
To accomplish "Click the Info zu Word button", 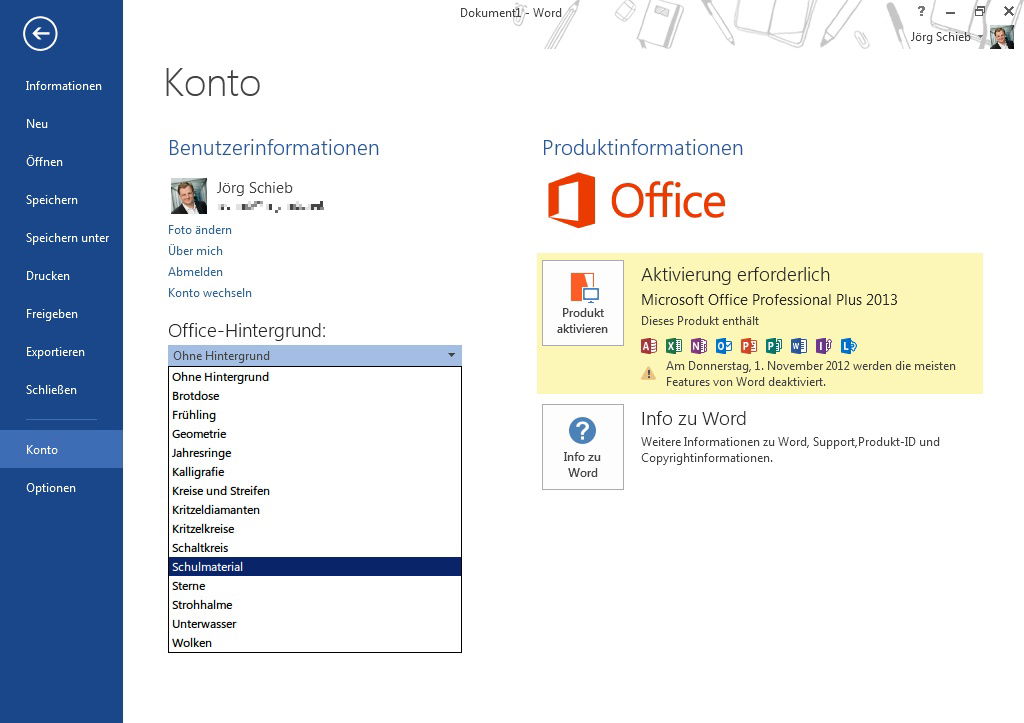I will [583, 447].
